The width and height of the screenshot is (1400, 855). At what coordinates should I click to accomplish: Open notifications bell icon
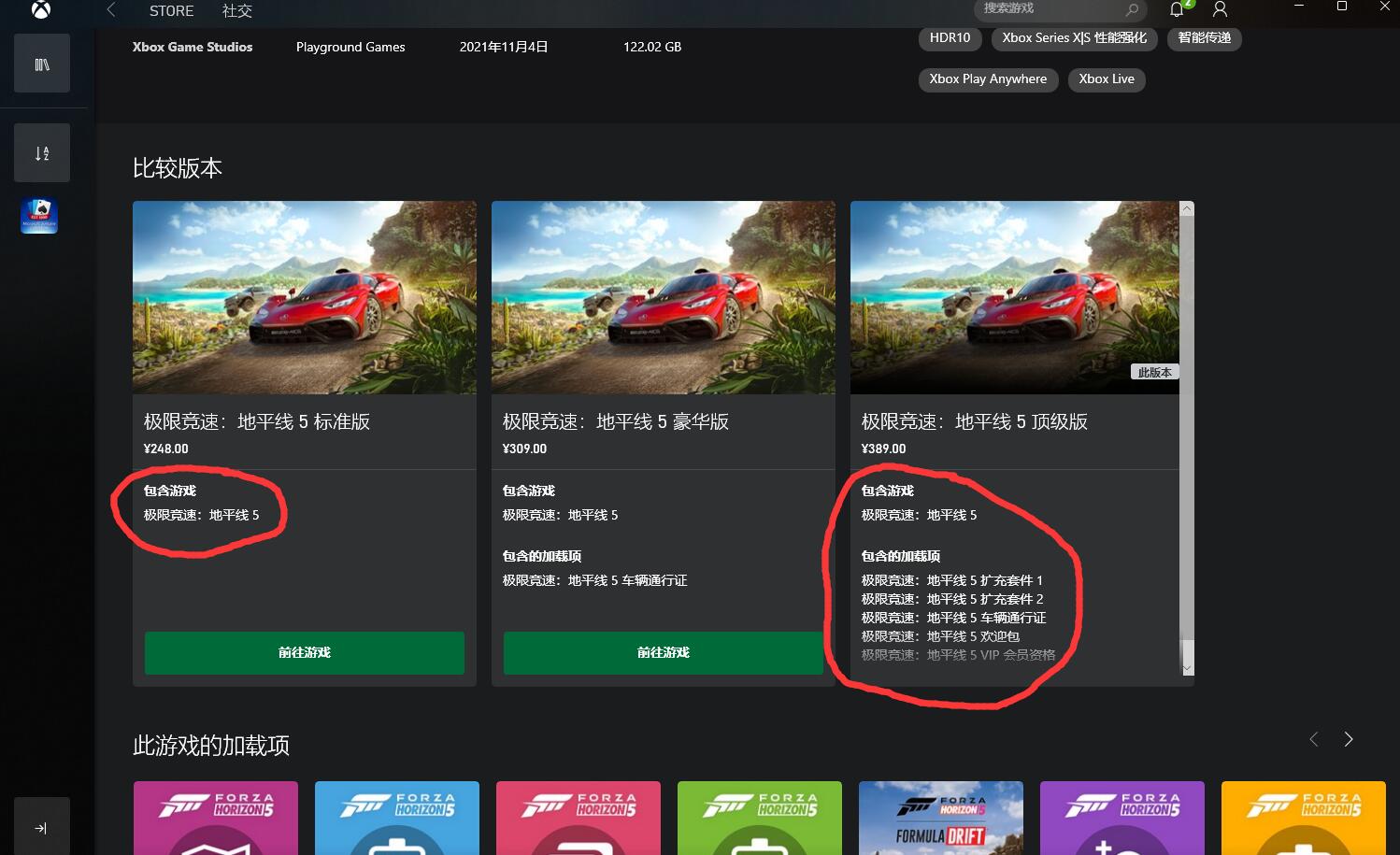1178,8
